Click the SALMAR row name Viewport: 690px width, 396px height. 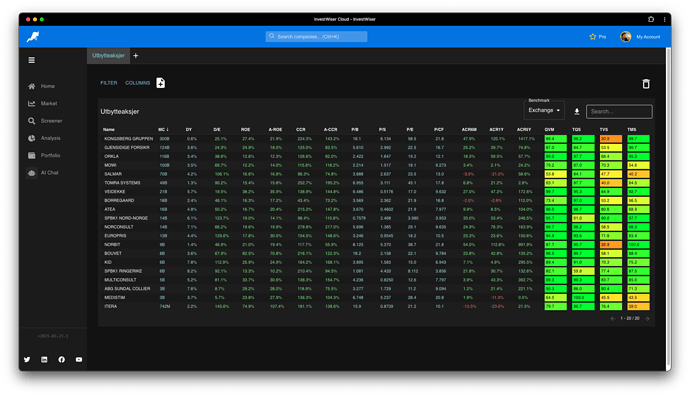[x=113, y=174]
